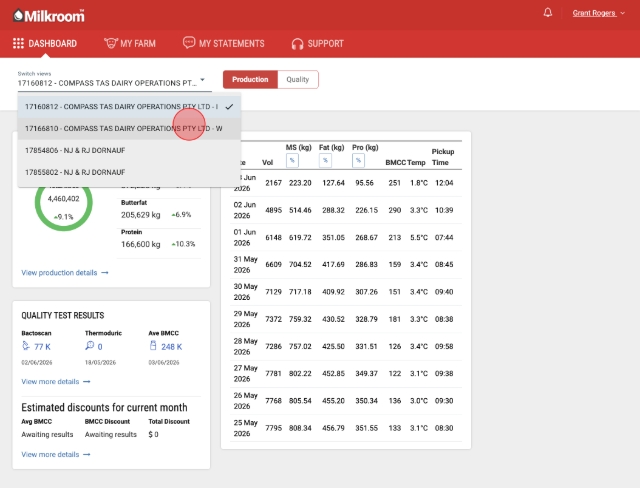Click MS value 805.54

tap(300, 401)
